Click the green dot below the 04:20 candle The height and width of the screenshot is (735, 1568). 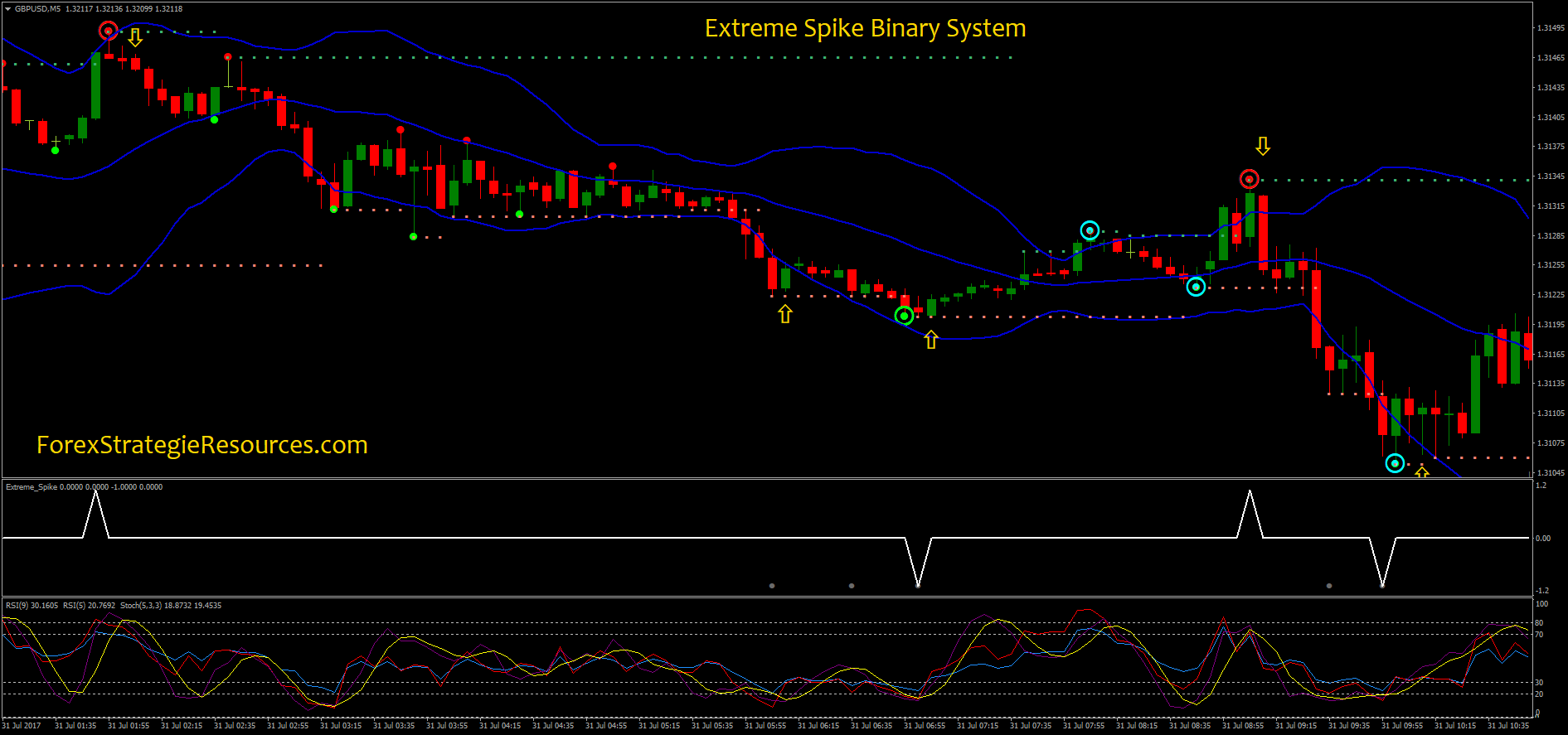click(520, 214)
